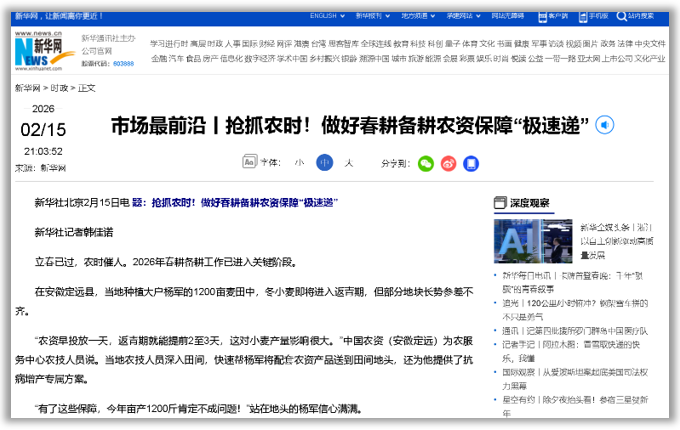Share the article to Weibo
Viewport: 680px width, 430px height.
(448, 162)
